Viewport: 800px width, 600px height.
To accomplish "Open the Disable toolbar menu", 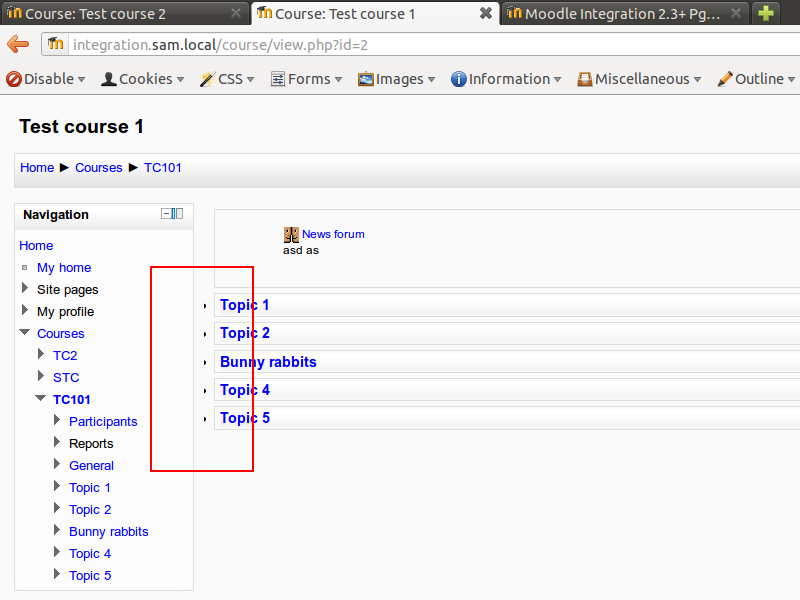I will click(45, 79).
